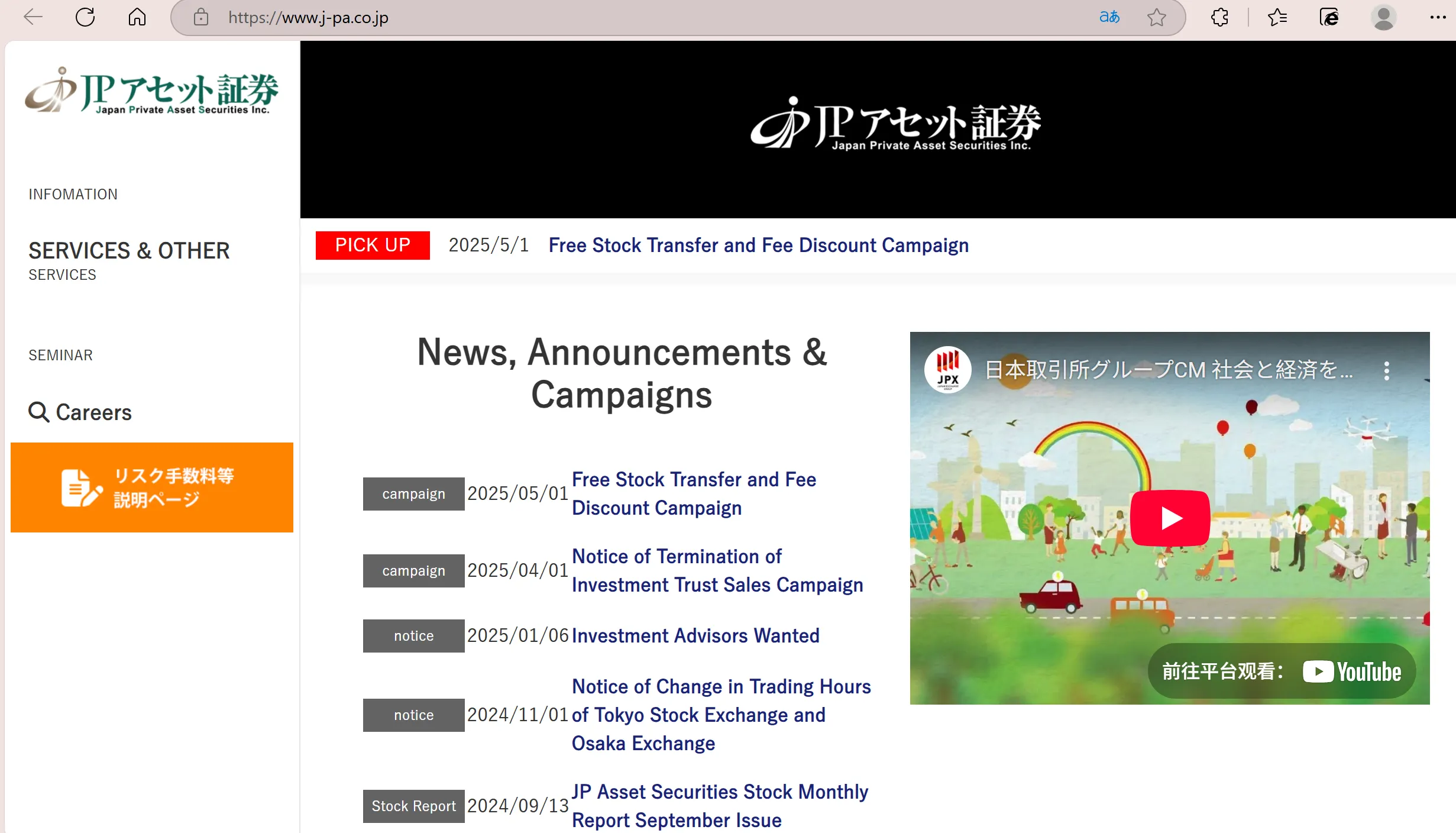Click the browser back arrow
This screenshot has width=1456, height=833.
[x=33, y=17]
